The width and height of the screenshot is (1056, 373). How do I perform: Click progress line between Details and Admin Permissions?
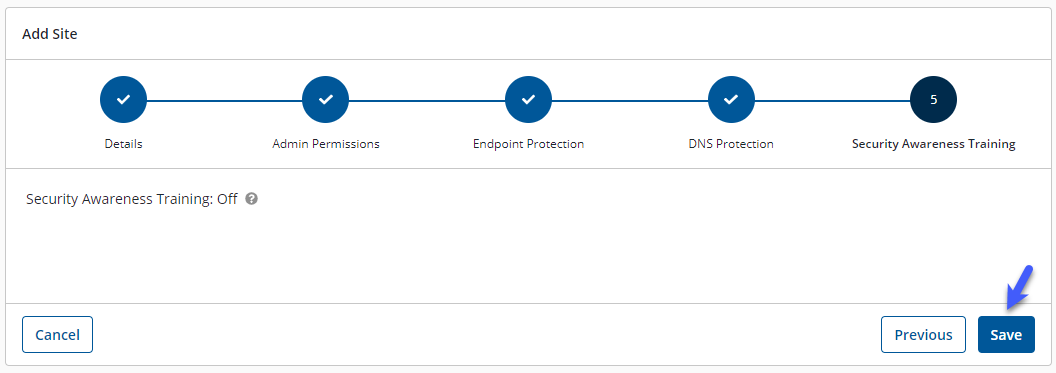[225, 100]
